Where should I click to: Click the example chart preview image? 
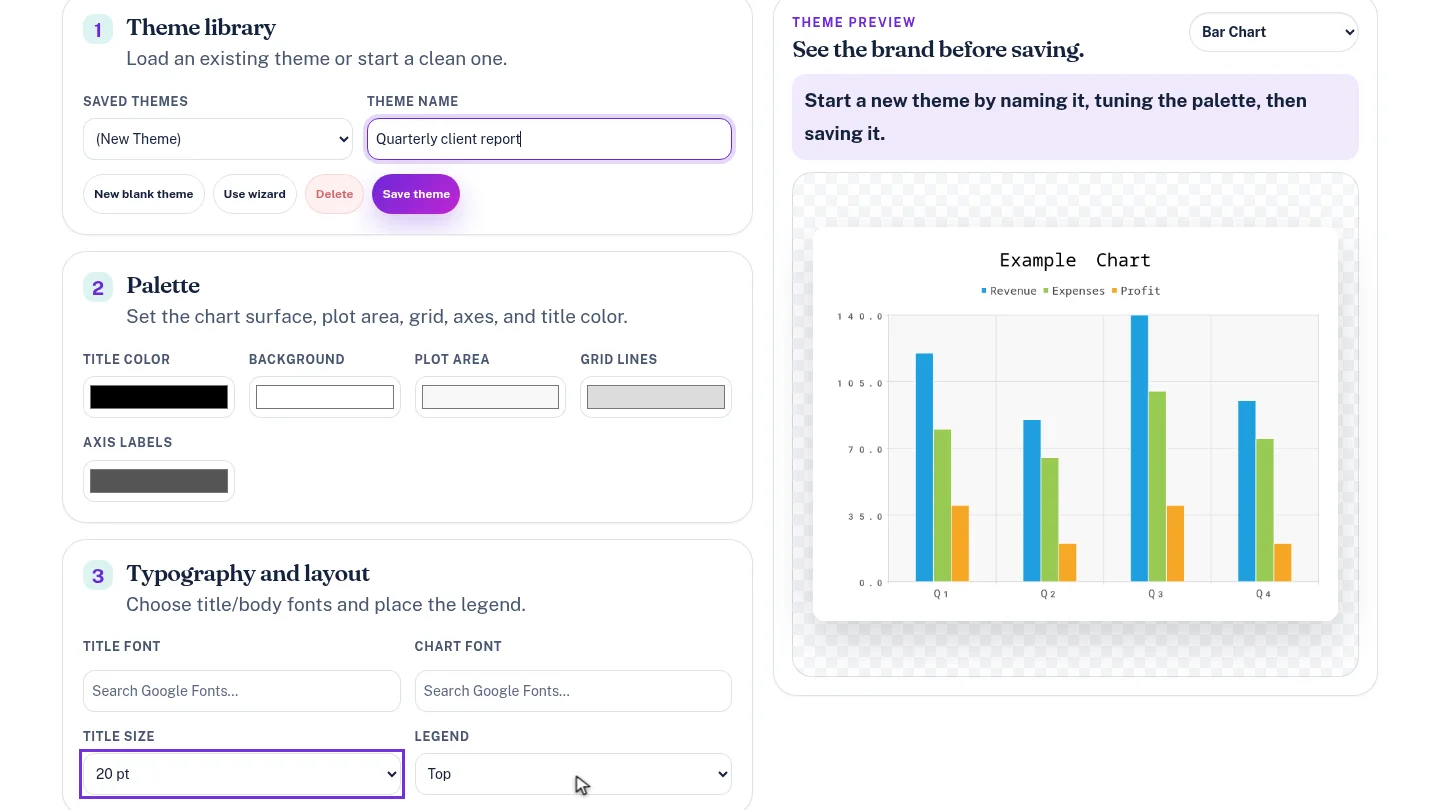1075,424
